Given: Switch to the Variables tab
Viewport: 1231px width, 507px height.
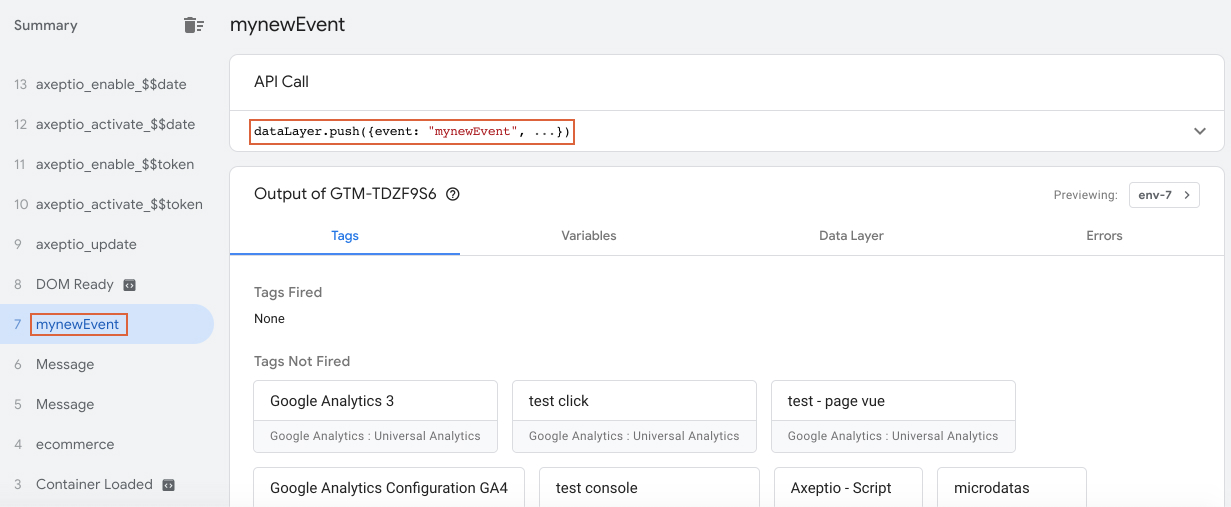Looking at the screenshot, I should click(x=588, y=236).
